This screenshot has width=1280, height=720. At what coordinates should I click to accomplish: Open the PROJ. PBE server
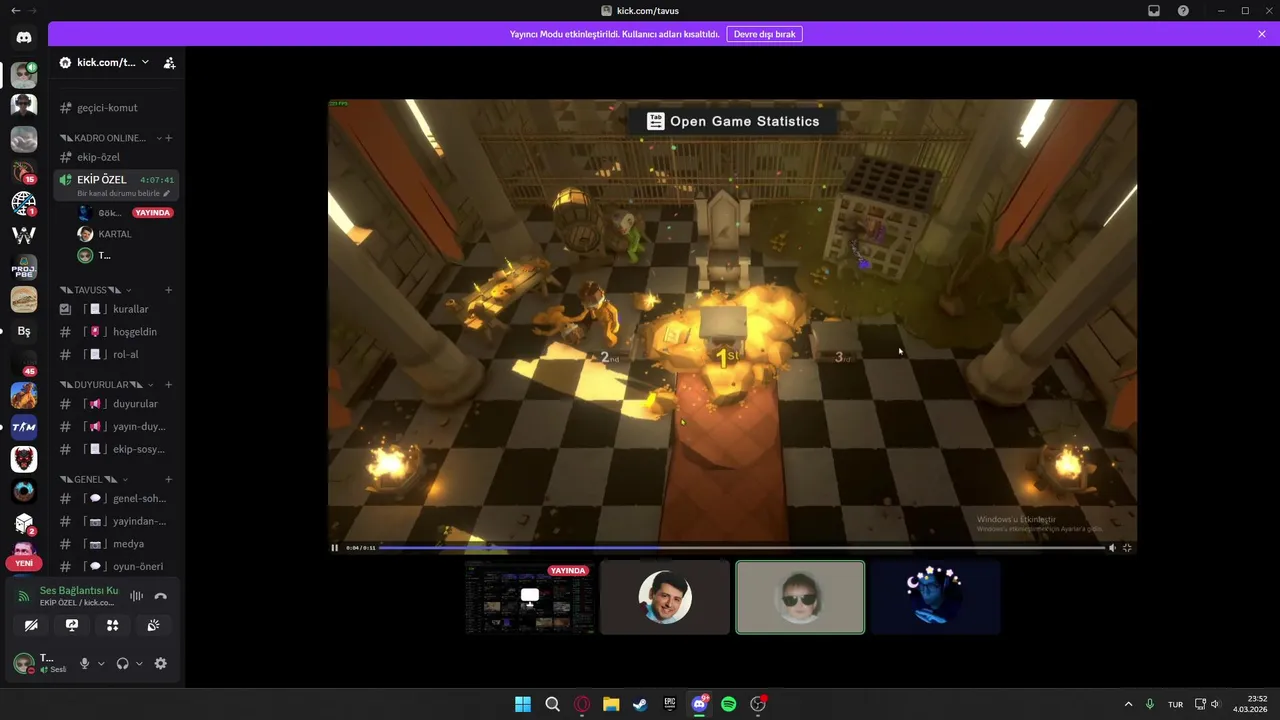click(24, 267)
